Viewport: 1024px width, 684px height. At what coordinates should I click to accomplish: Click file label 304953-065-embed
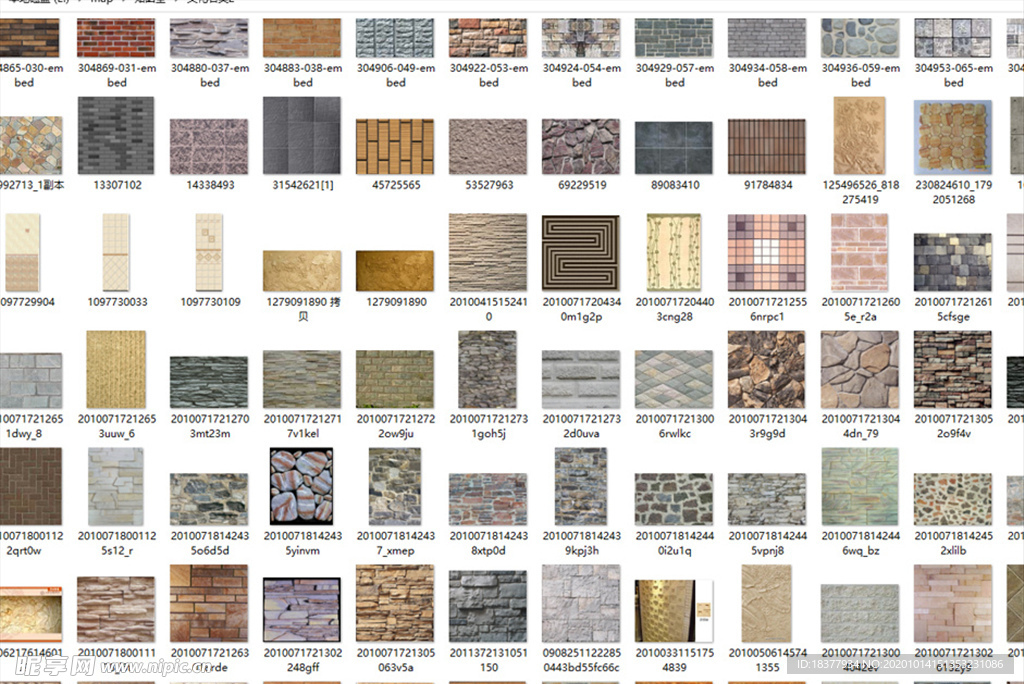click(953, 75)
